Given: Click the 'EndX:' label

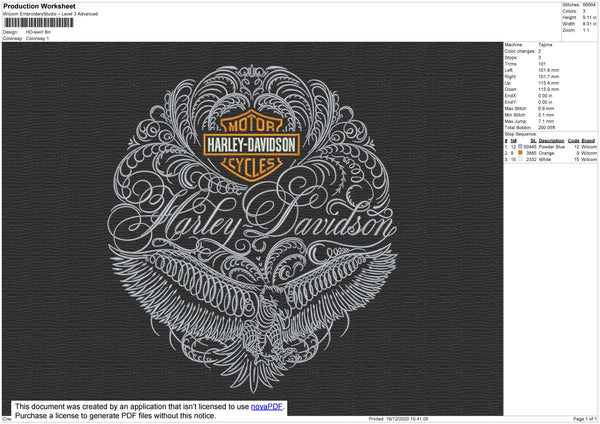Looking at the screenshot, I should pos(511,96).
